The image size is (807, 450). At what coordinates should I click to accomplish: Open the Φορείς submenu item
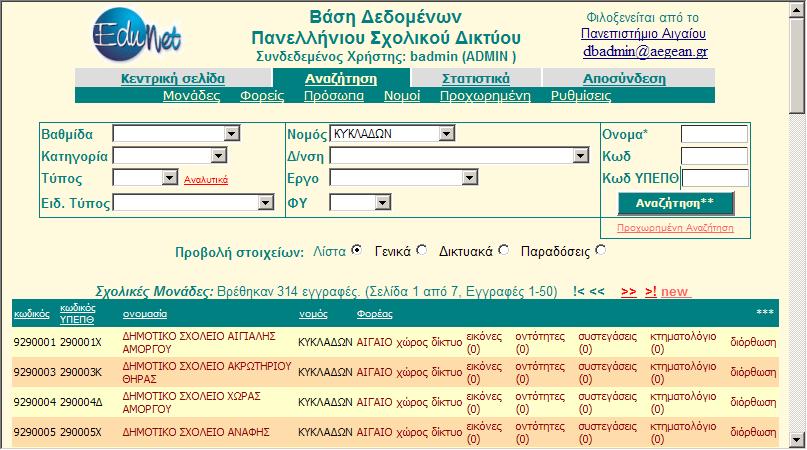click(262, 96)
